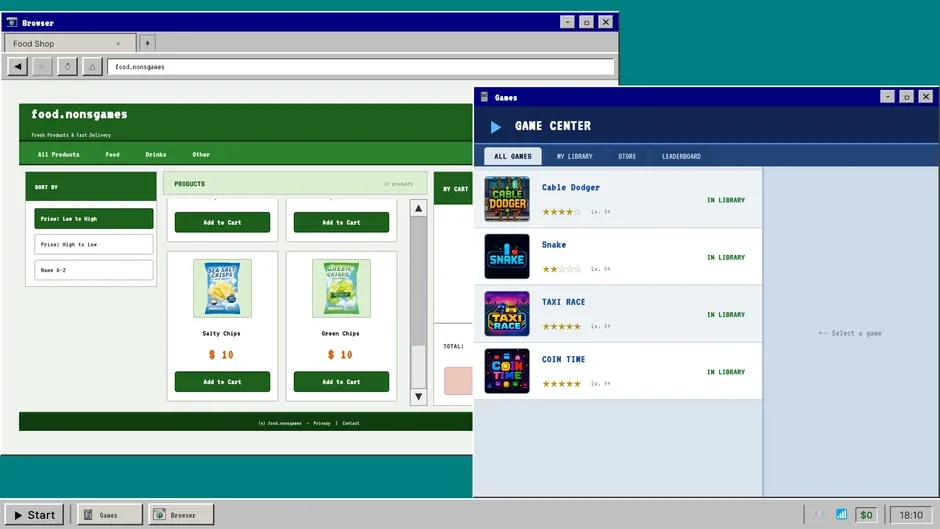Click the Green Chips product image
The image size is (940, 529).
tap(341, 288)
